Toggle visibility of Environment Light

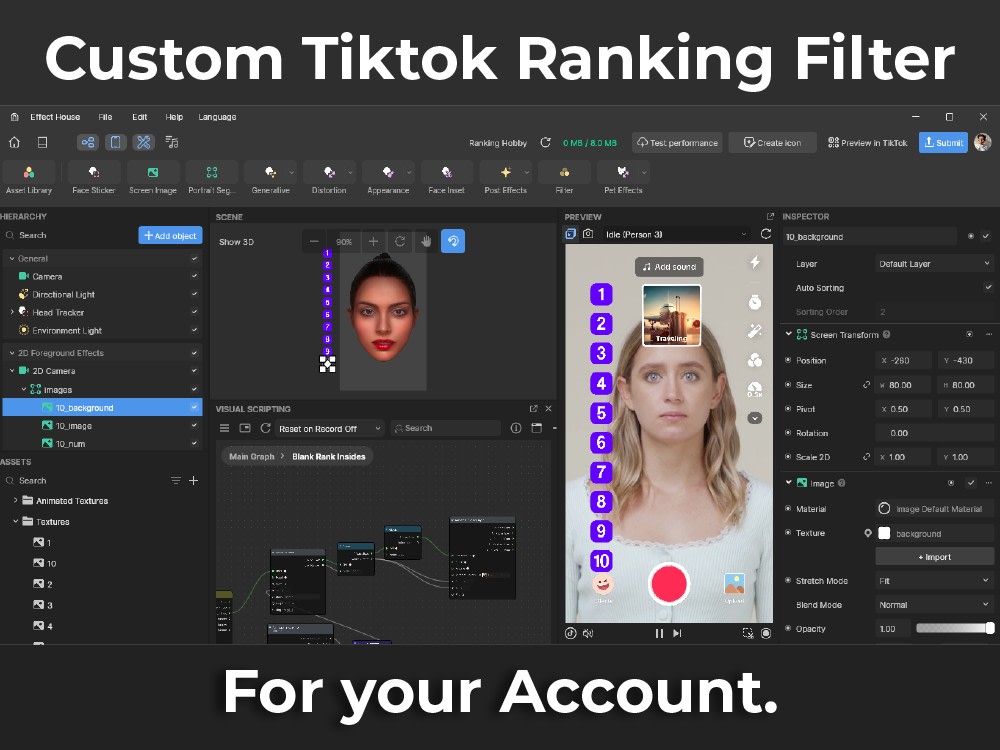[x=194, y=330]
